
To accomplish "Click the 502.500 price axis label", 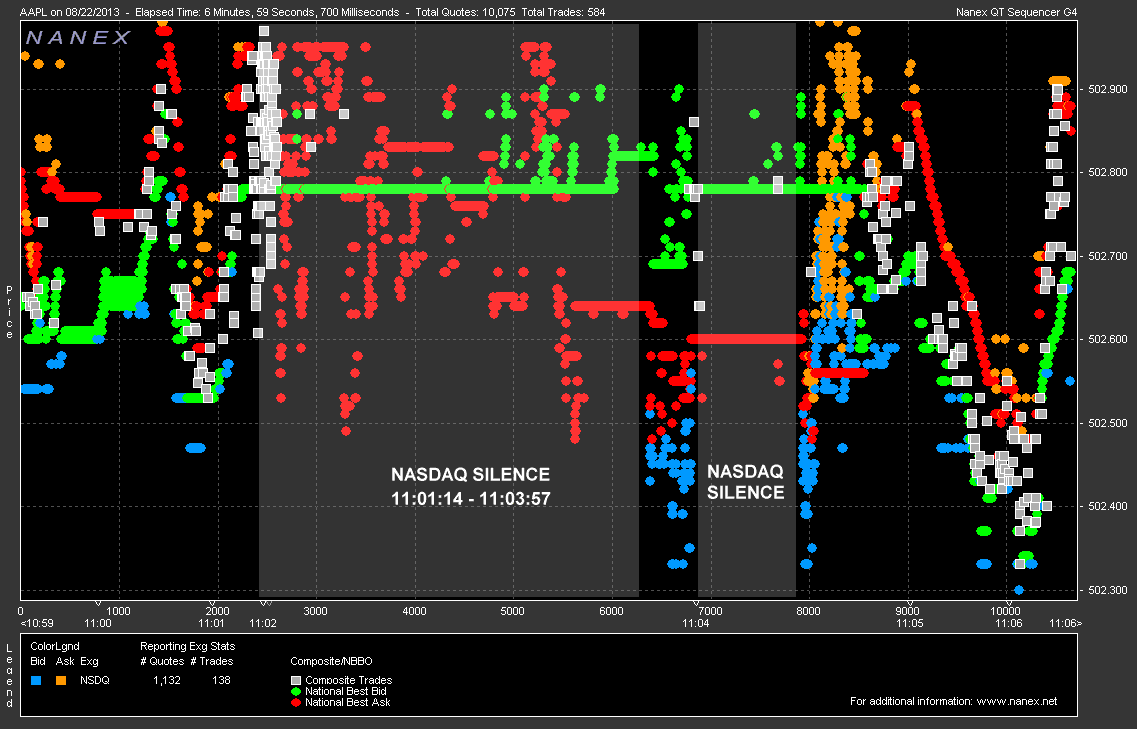I will 1108,423.
